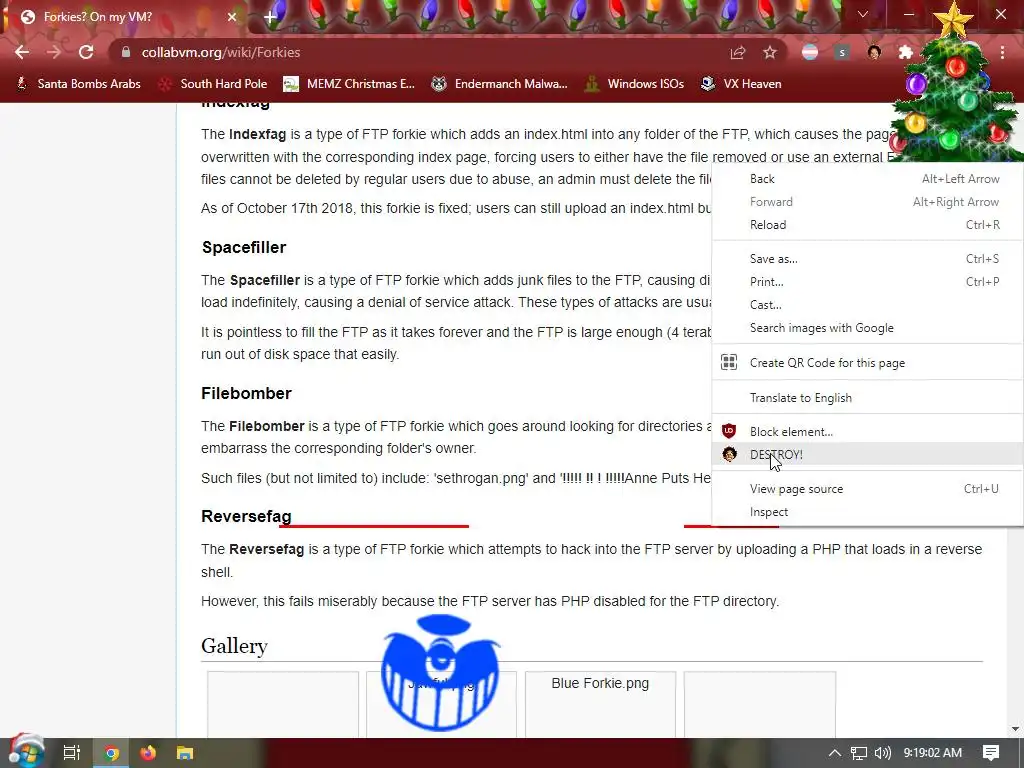
Task: Open the 'VX Heaven' bookmark
Action: coord(741,84)
